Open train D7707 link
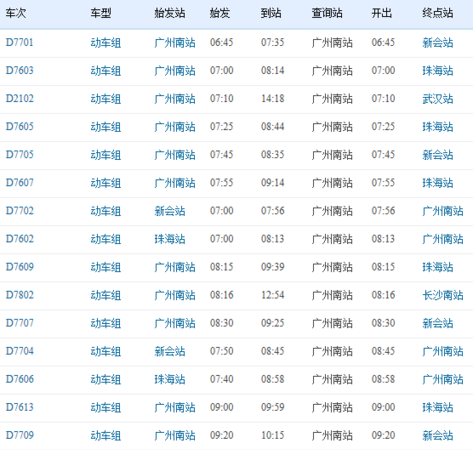 20,323
